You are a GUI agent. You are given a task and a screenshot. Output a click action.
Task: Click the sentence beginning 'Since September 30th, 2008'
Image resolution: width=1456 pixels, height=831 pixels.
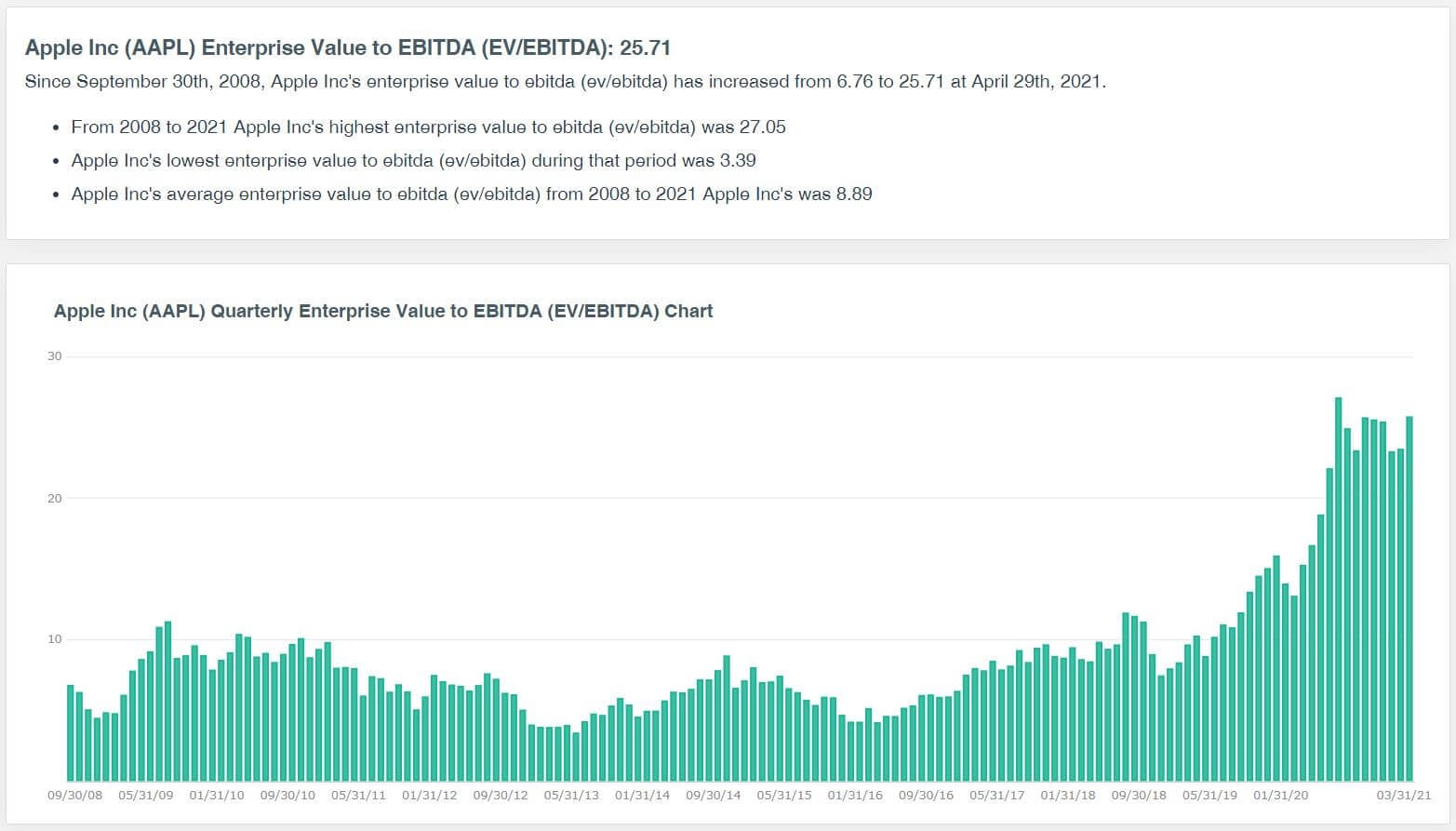[x=566, y=82]
